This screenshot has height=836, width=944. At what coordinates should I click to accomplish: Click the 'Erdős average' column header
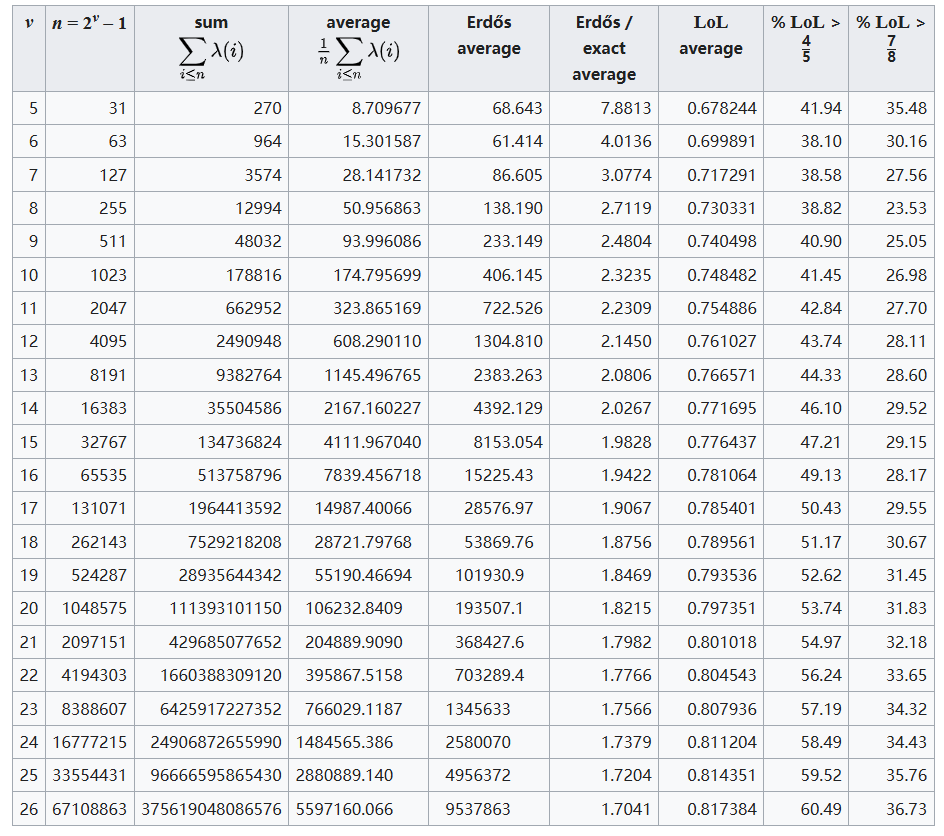pos(488,36)
